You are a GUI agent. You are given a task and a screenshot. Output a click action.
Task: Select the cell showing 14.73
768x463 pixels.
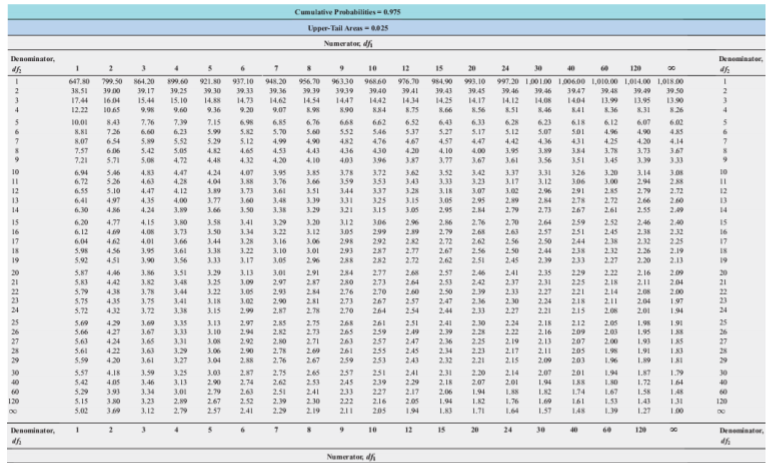(x=245, y=100)
